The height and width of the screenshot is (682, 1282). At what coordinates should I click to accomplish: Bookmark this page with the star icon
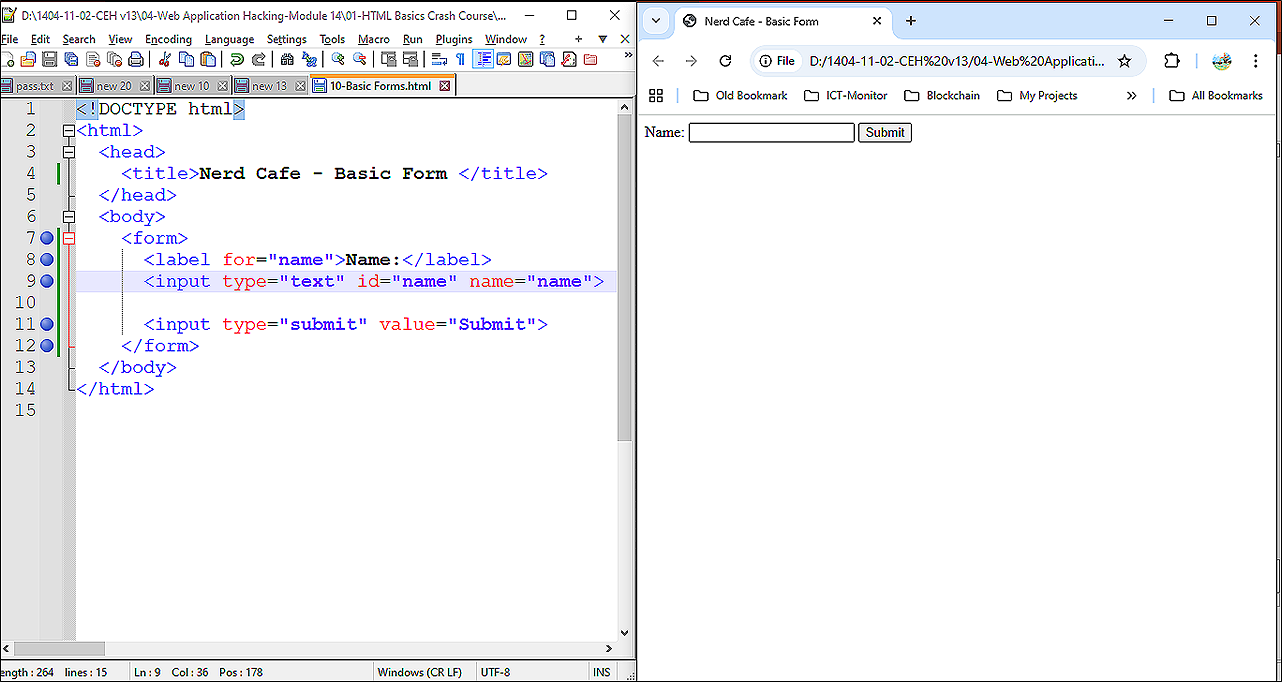(x=1124, y=61)
